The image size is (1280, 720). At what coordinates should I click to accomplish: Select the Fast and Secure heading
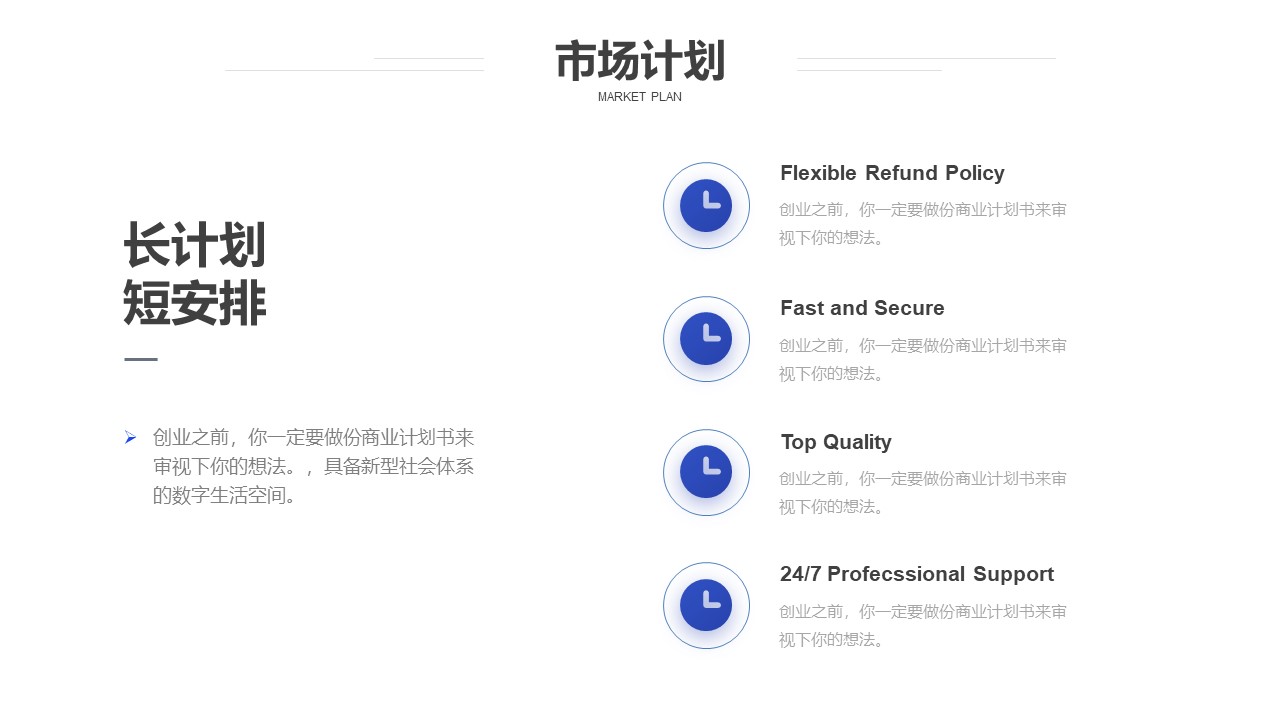tap(862, 308)
